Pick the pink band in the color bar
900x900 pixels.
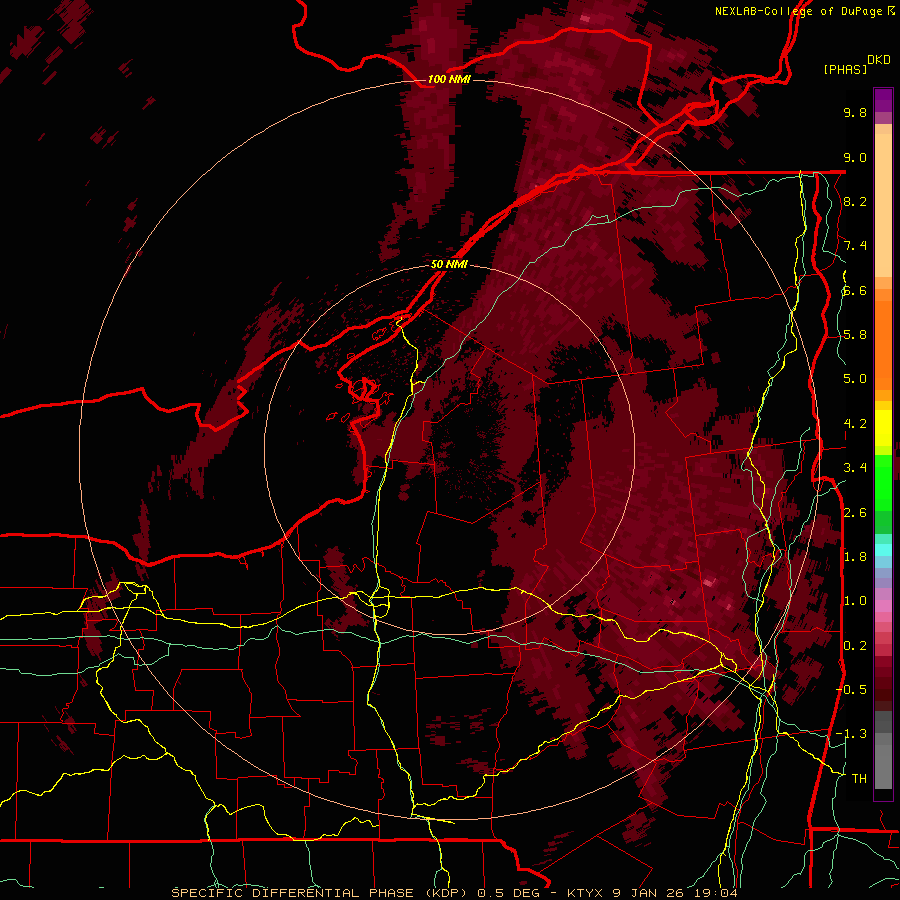coord(883,606)
